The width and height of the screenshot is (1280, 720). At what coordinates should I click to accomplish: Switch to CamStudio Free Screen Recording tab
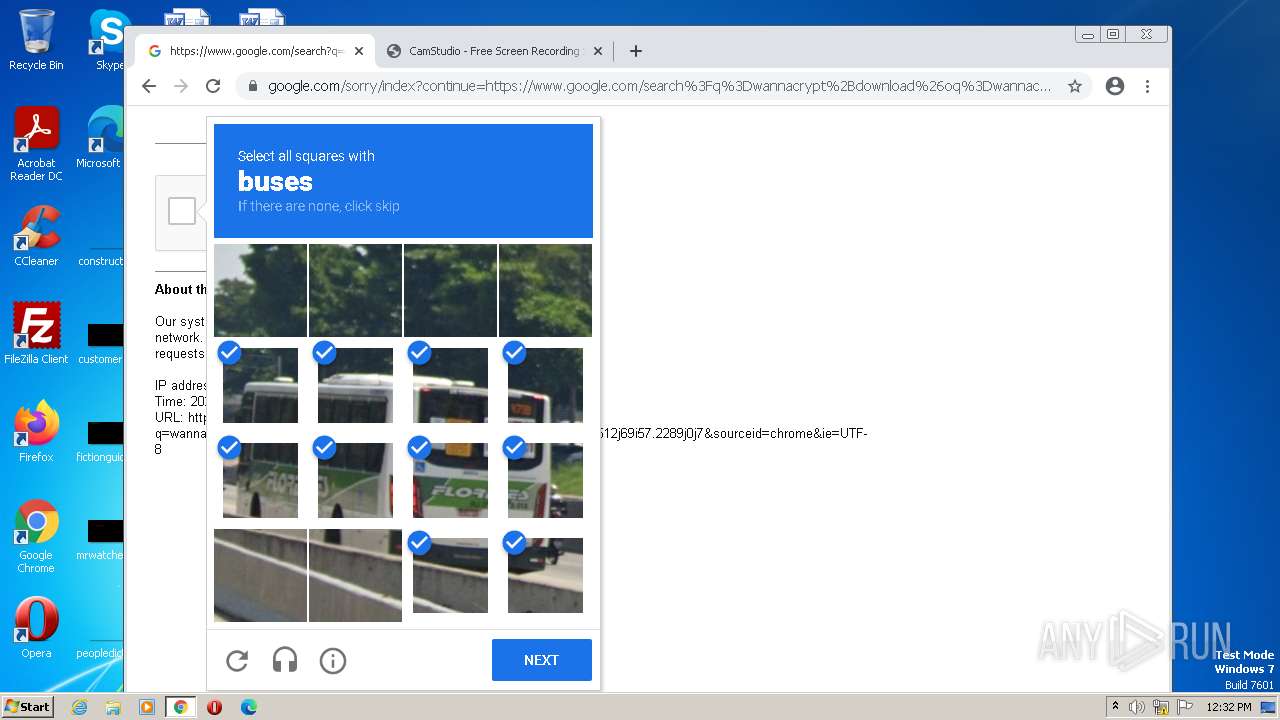pyautogui.click(x=494, y=51)
